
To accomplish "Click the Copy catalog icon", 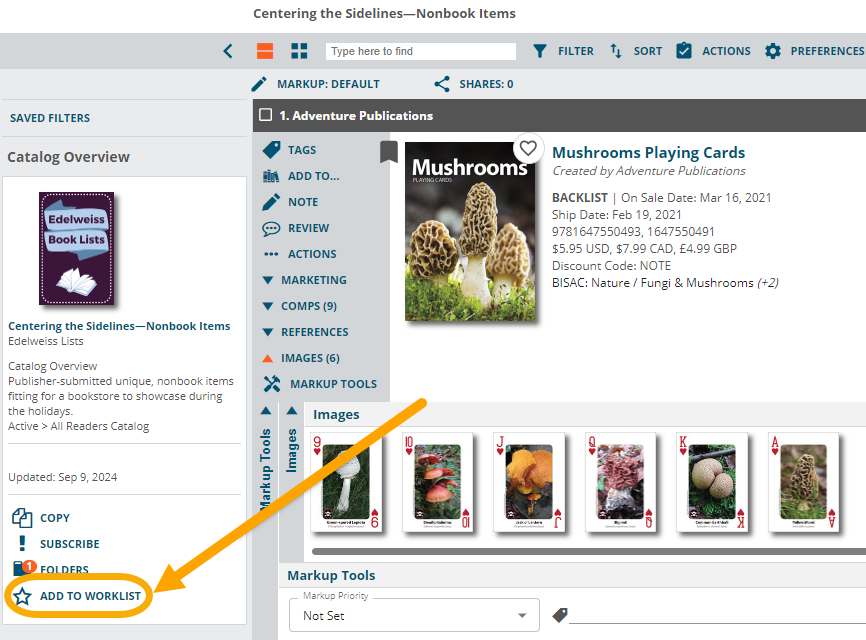I will (x=22, y=518).
